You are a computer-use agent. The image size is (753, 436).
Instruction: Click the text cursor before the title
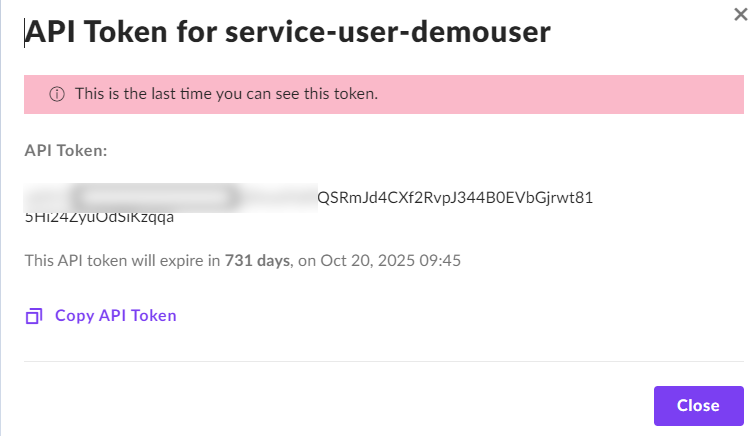25,34
